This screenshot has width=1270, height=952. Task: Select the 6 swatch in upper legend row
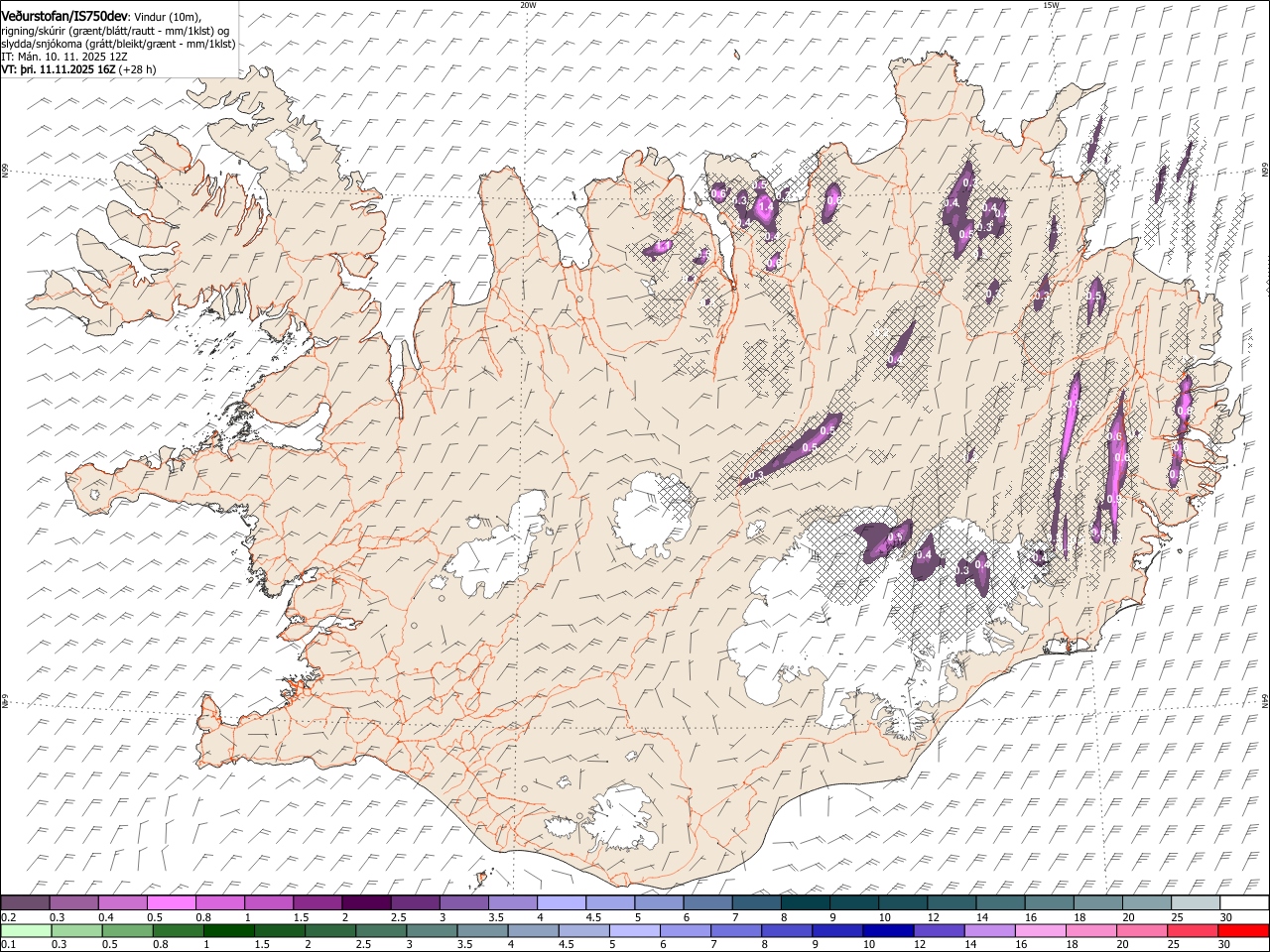click(707, 903)
